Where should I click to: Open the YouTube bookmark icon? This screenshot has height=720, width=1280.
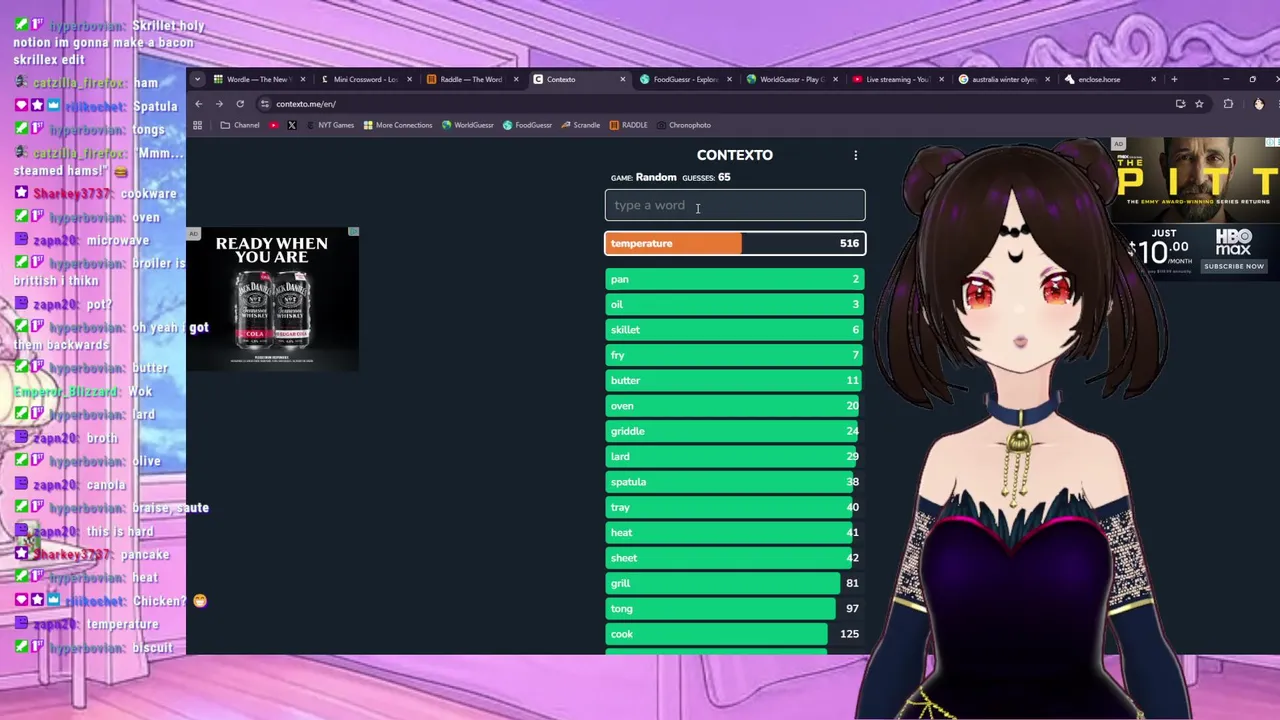tap(274, 125)
